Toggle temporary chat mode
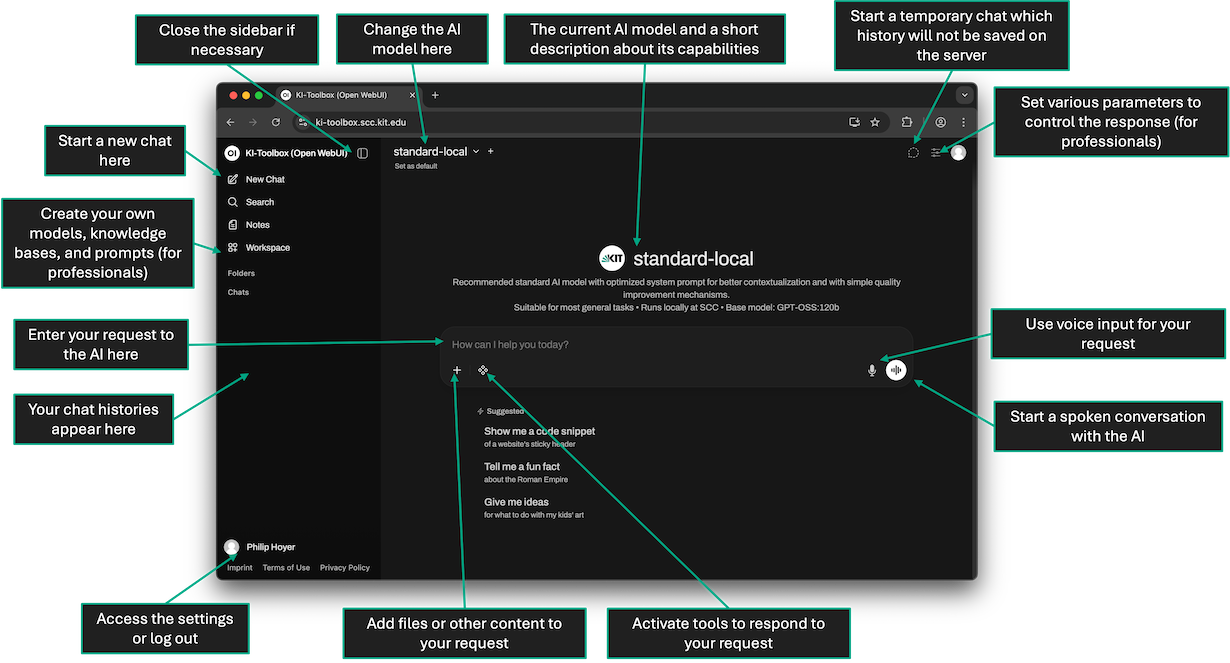 click(x=913, y=153)
